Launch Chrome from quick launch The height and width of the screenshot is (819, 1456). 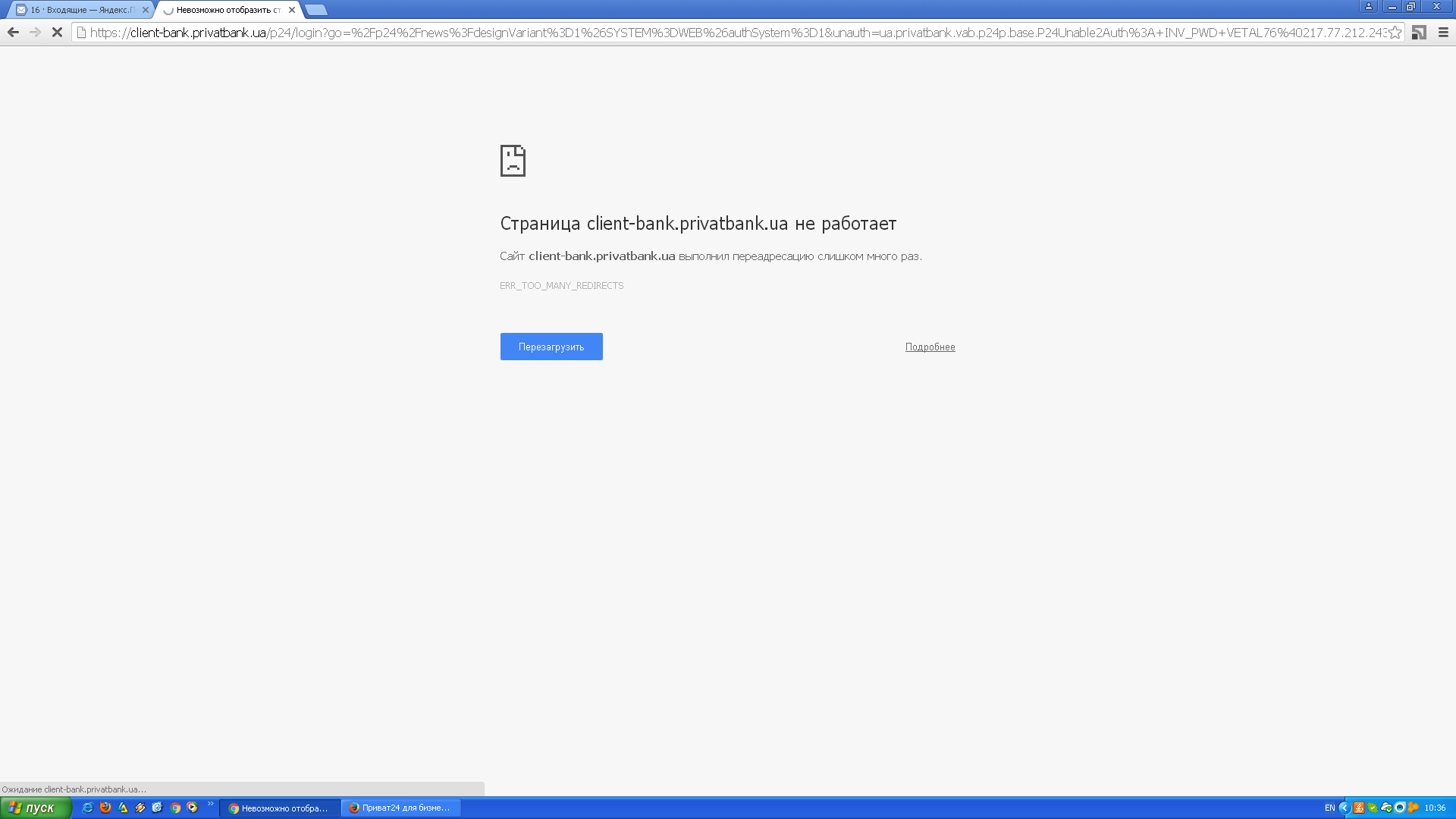coord(175,808)
